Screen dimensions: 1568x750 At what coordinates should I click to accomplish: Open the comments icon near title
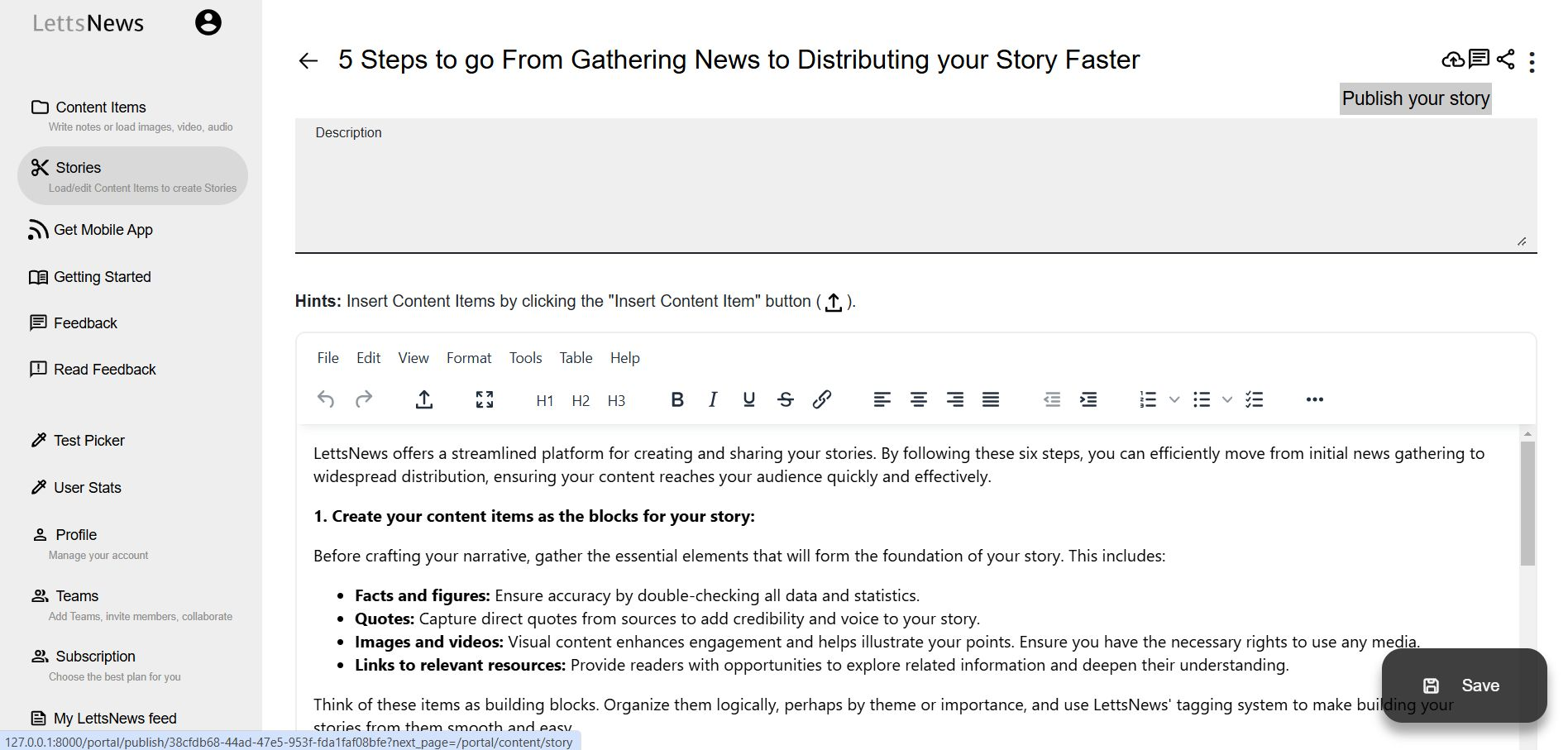[1479, 60]
